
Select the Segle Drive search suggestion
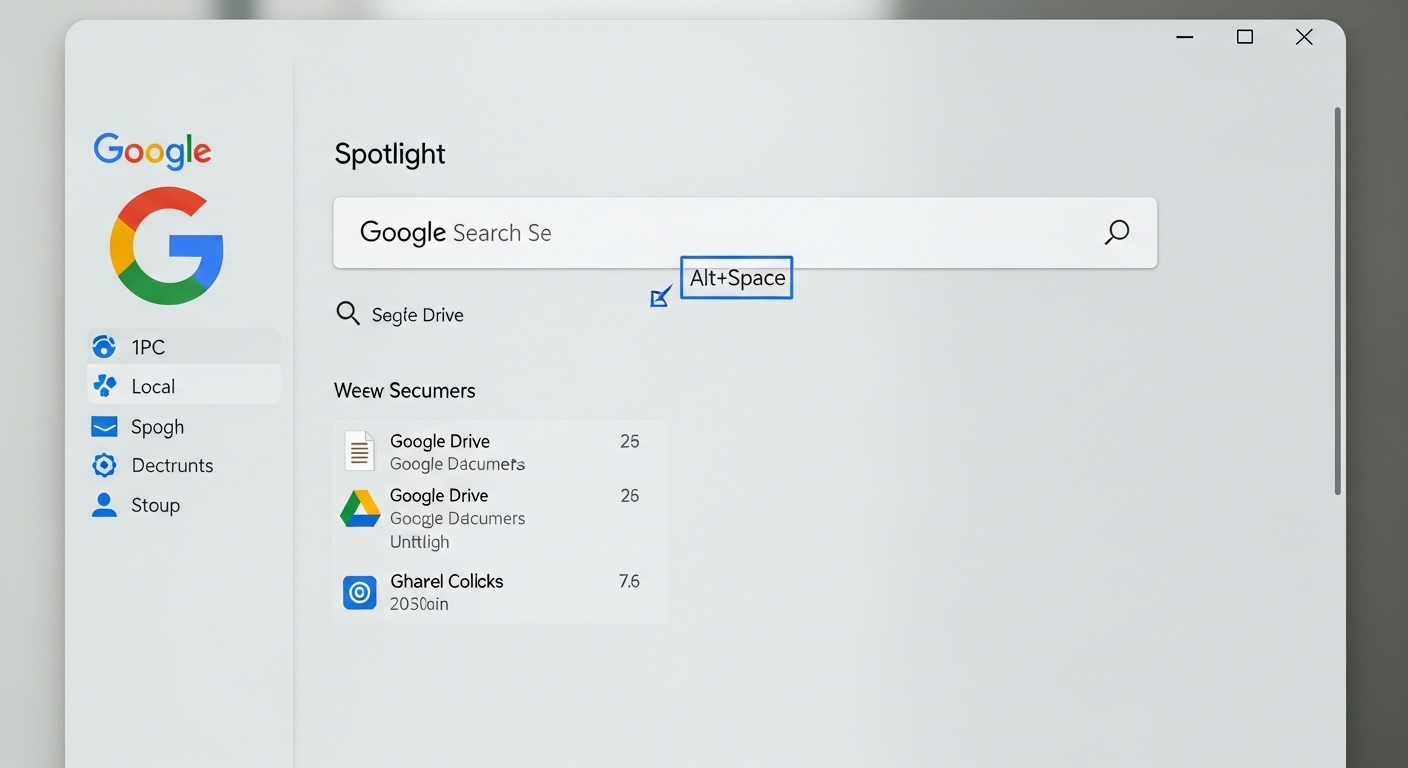400,315
